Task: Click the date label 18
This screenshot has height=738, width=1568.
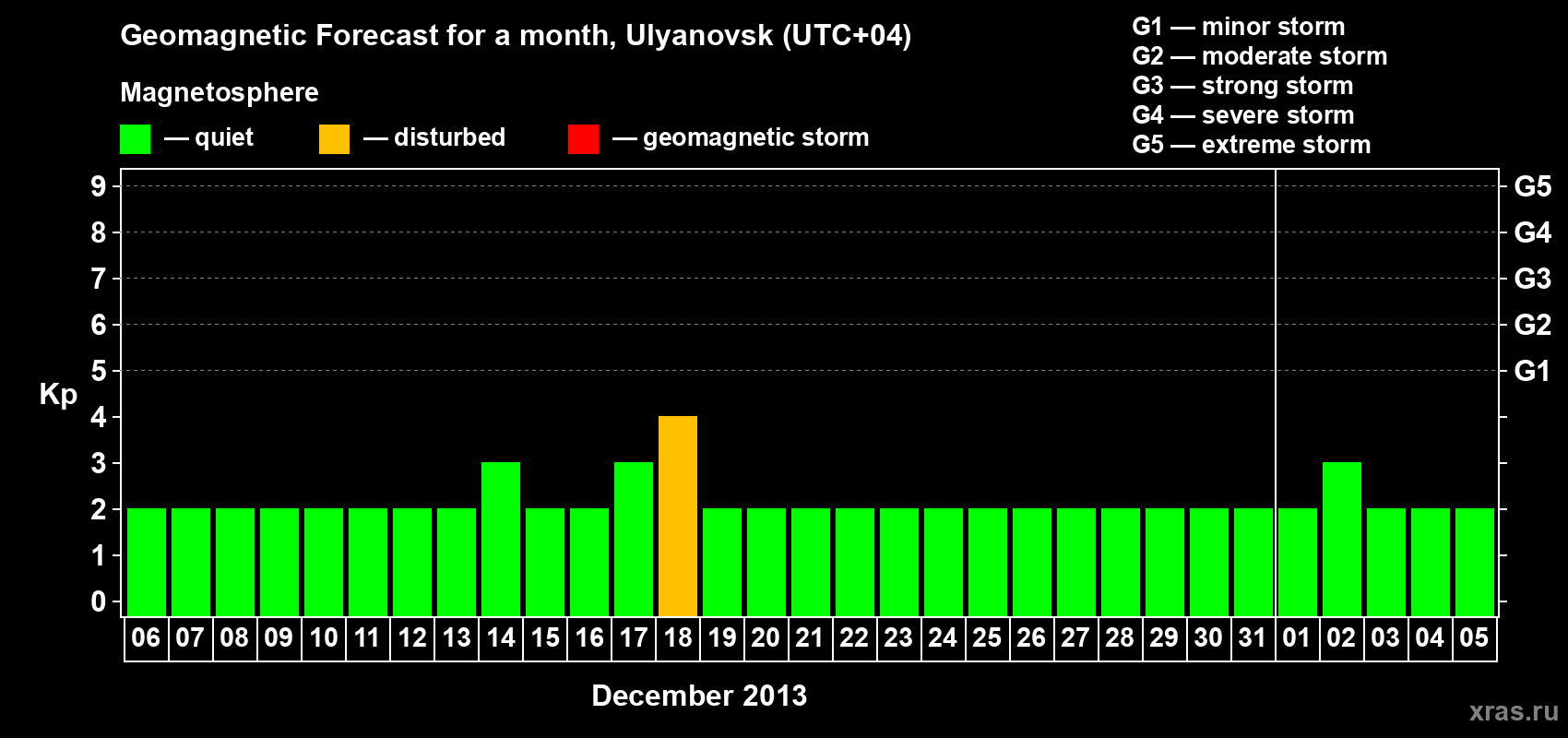Action: (678, 637)
